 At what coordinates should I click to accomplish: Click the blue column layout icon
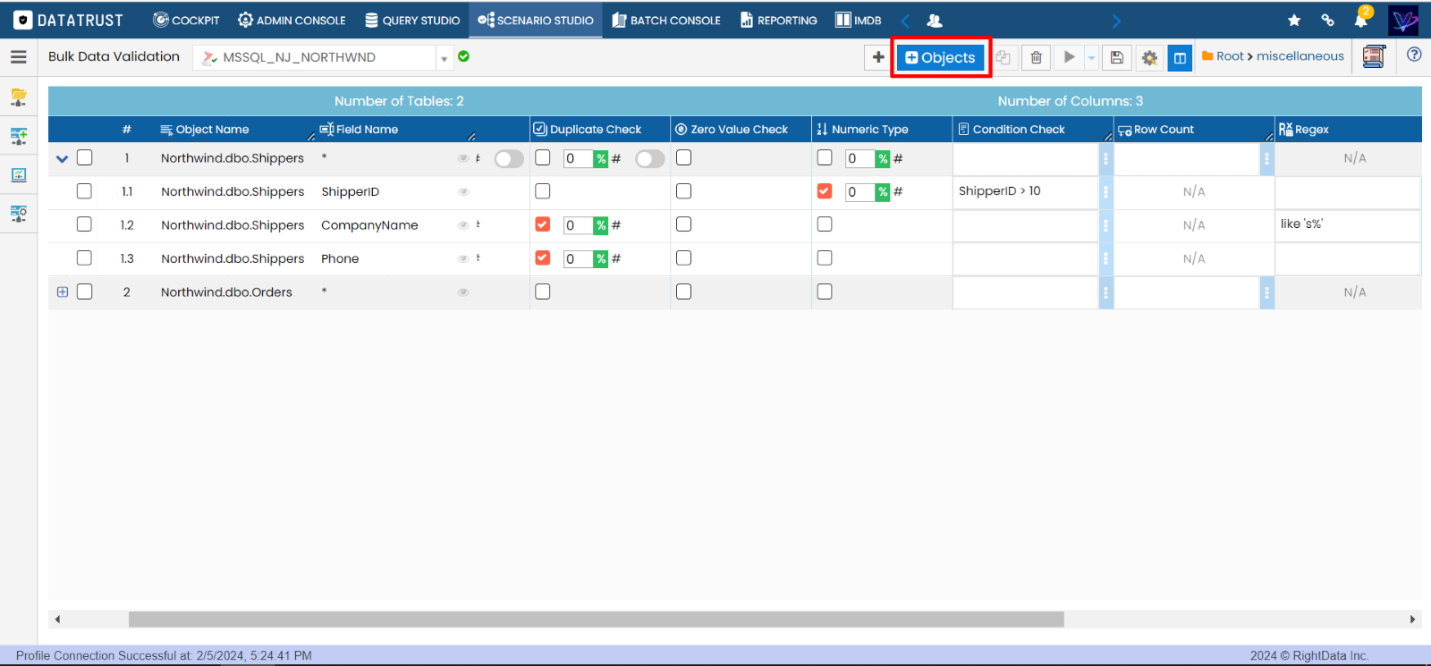point(1180,58)
